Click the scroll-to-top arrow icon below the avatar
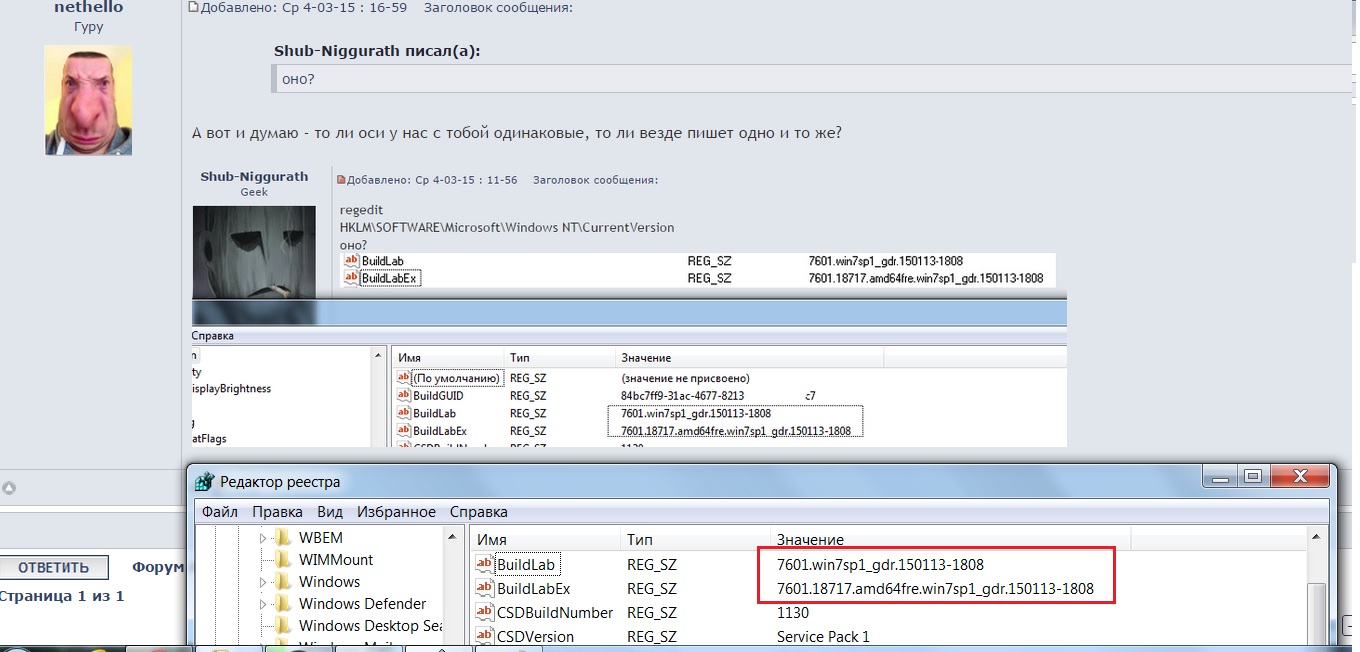 click(x=9, y=488)
